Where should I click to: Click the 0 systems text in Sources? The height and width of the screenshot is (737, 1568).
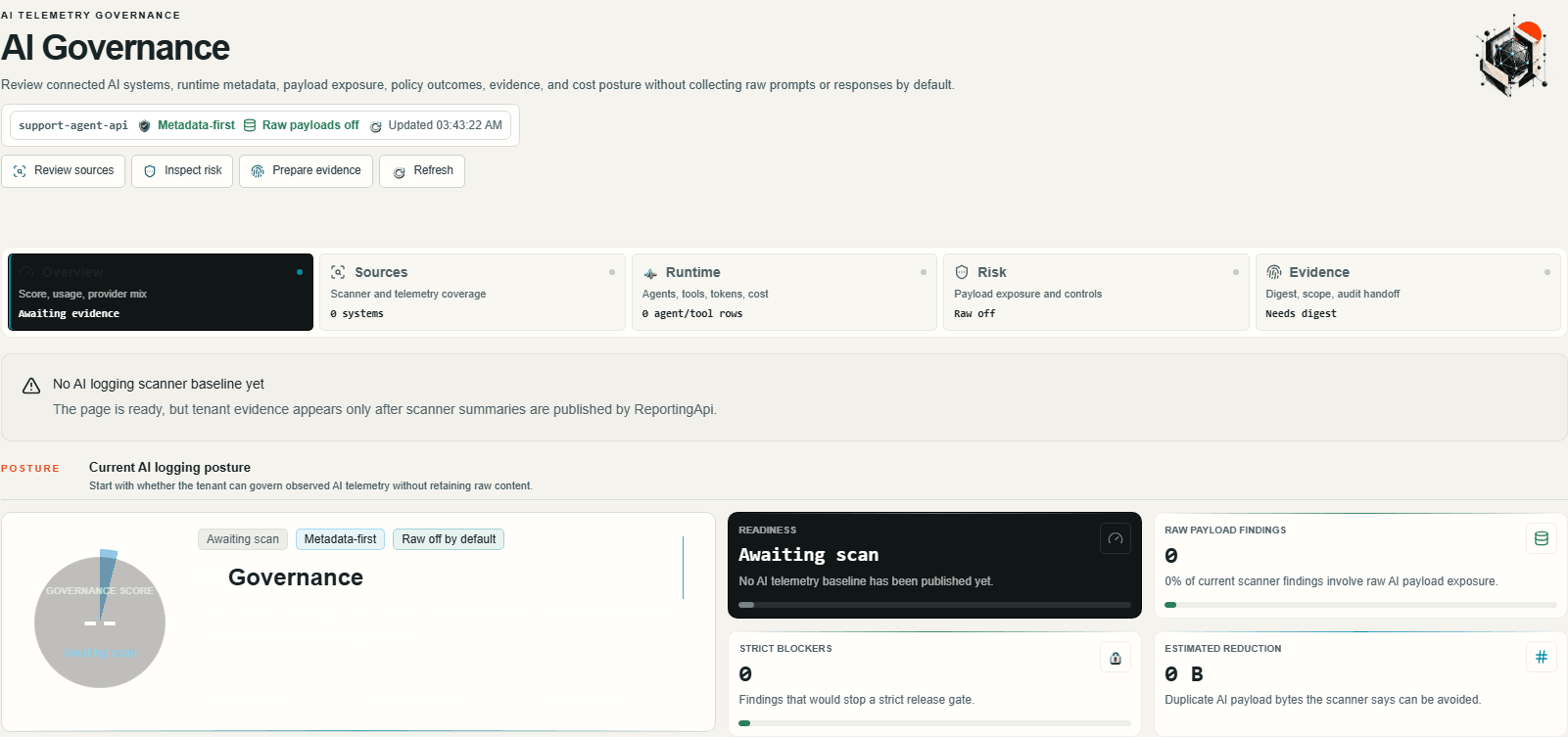click(x=356, y=314)
